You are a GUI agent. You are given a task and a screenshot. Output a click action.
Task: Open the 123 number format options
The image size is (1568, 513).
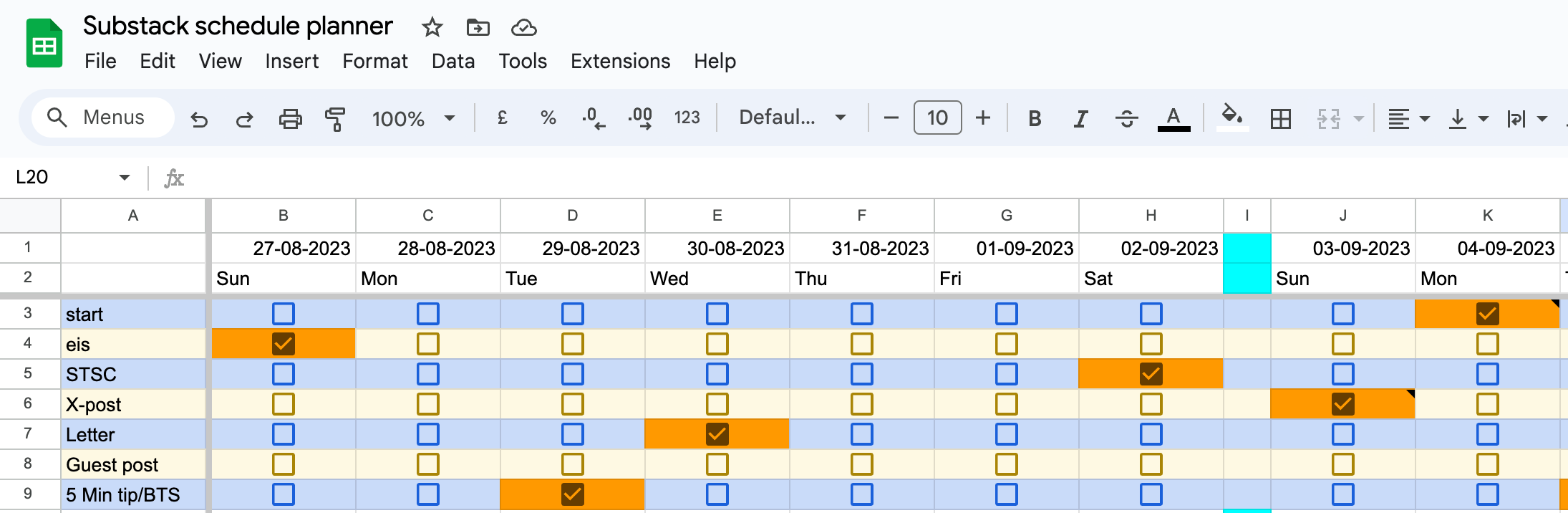pyautogui.click(x=687, y=118)
